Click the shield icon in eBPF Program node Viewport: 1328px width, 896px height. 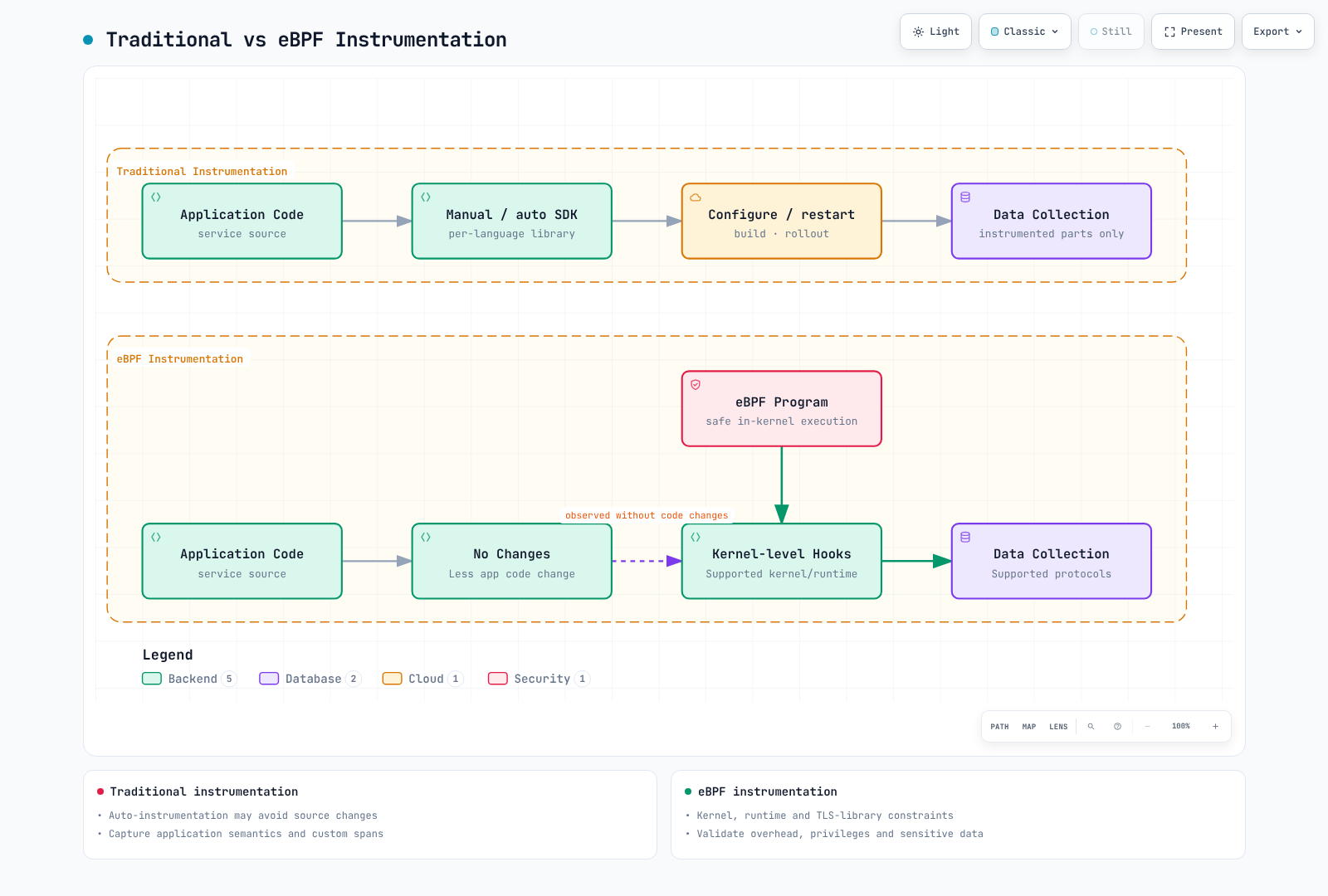coord(696,385)
